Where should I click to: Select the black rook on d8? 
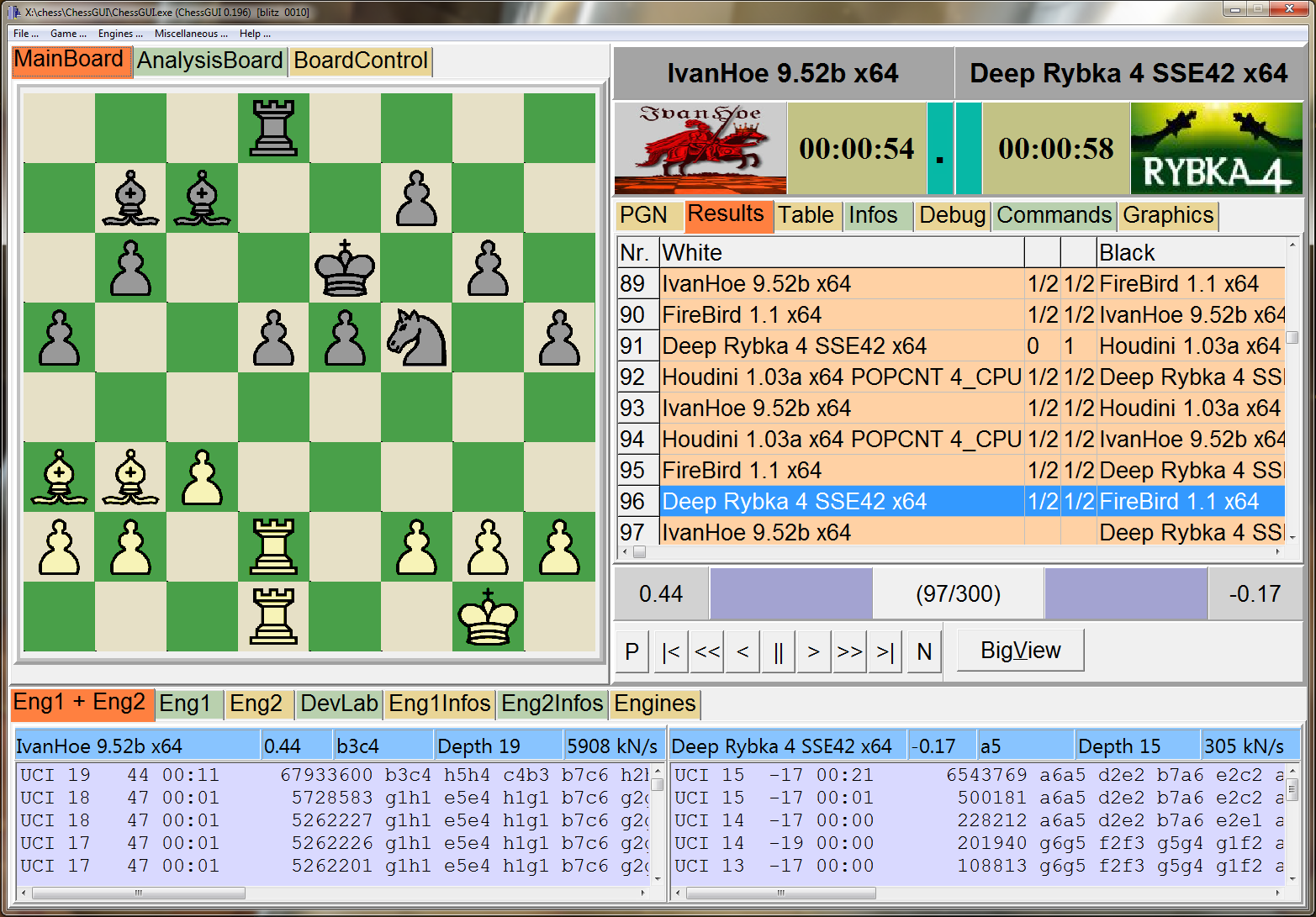(273, 128)
